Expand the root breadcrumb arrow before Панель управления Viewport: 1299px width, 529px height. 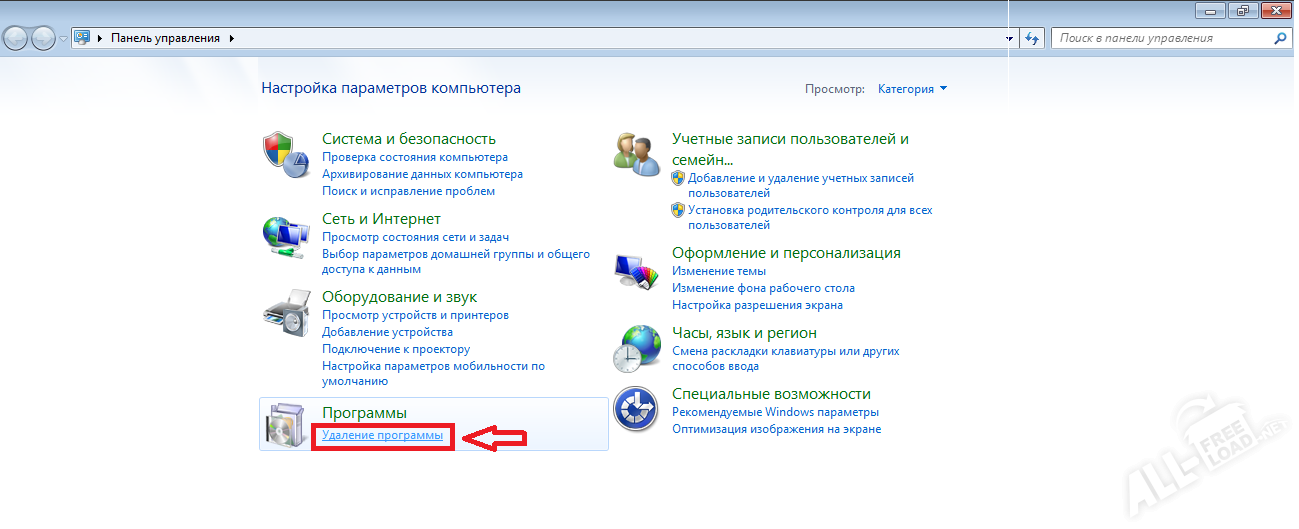coord(100,38)
